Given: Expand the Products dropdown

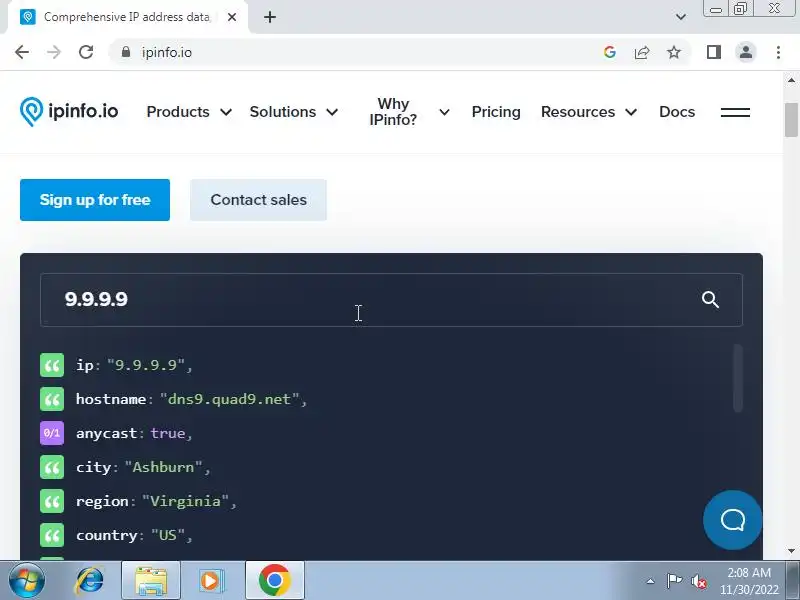Looking at the screenshot, I should pos(189,112).
